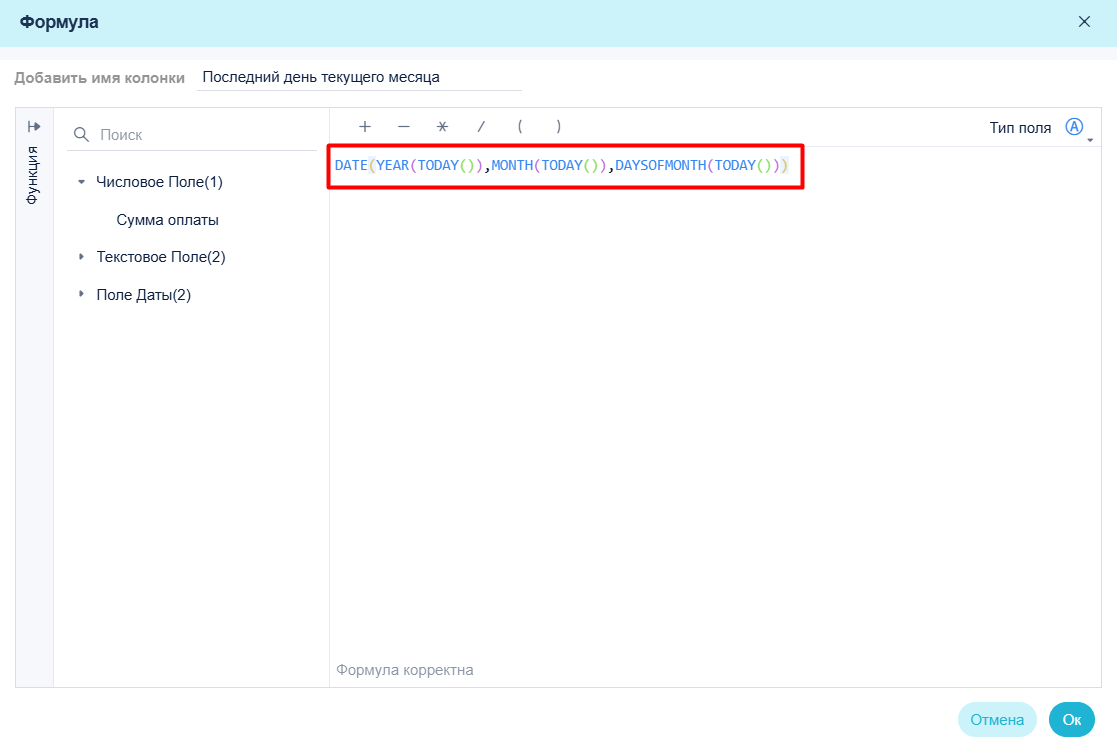Place cursor in the DATE formula text
The height and width of the screenshot is (744, 1117).
click(561, 165)
